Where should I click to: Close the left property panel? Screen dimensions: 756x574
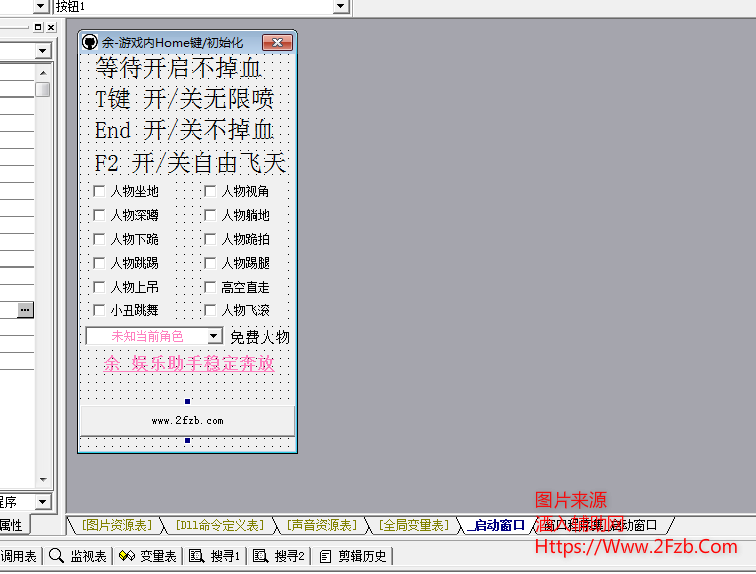pyautogui.click(x=51, y=27)
